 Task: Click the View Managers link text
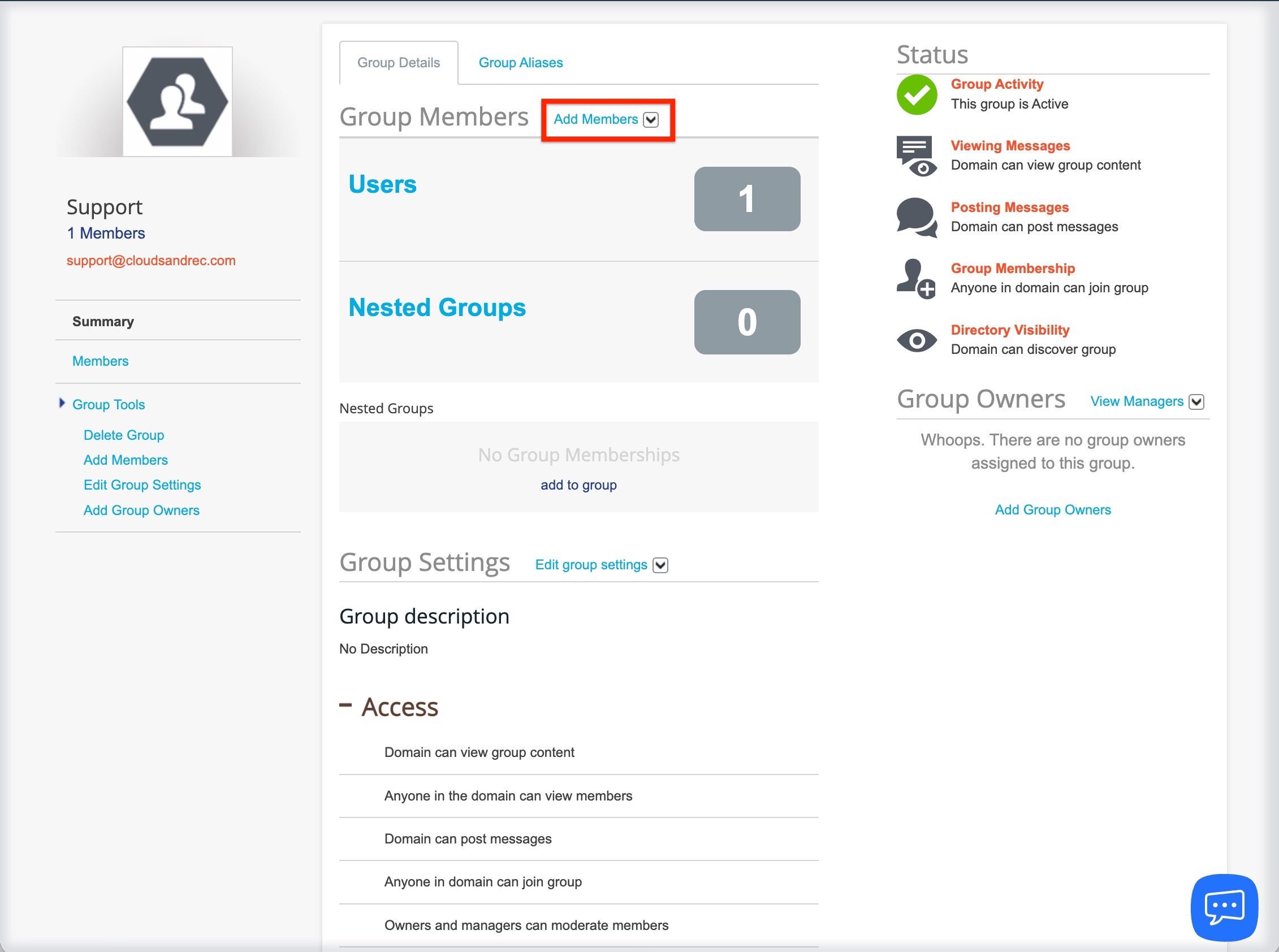(x=1137, y=402)
